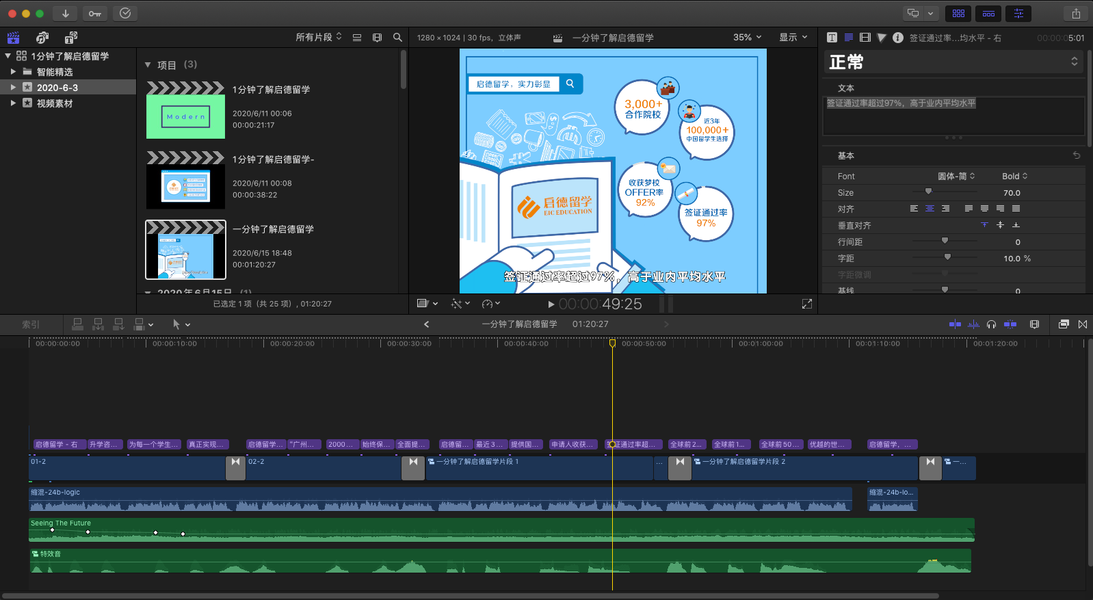The height and width of the screenshot is (600, 1093).
Task: Enter full screen viewer mode
Action: click(x=807, y=304)
